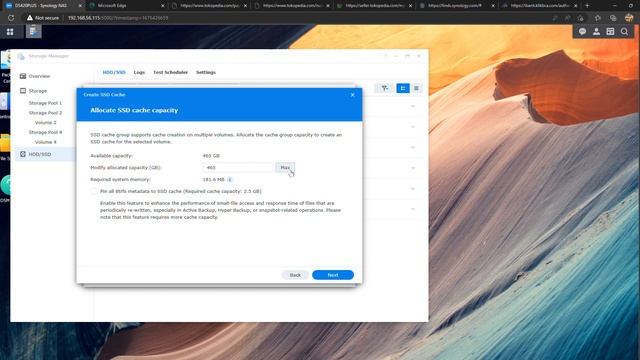The width and height of the screenshot is (640, 360).
Task: Open Overview in Storage Manager sidebar
Action: (x=39, y=76)
